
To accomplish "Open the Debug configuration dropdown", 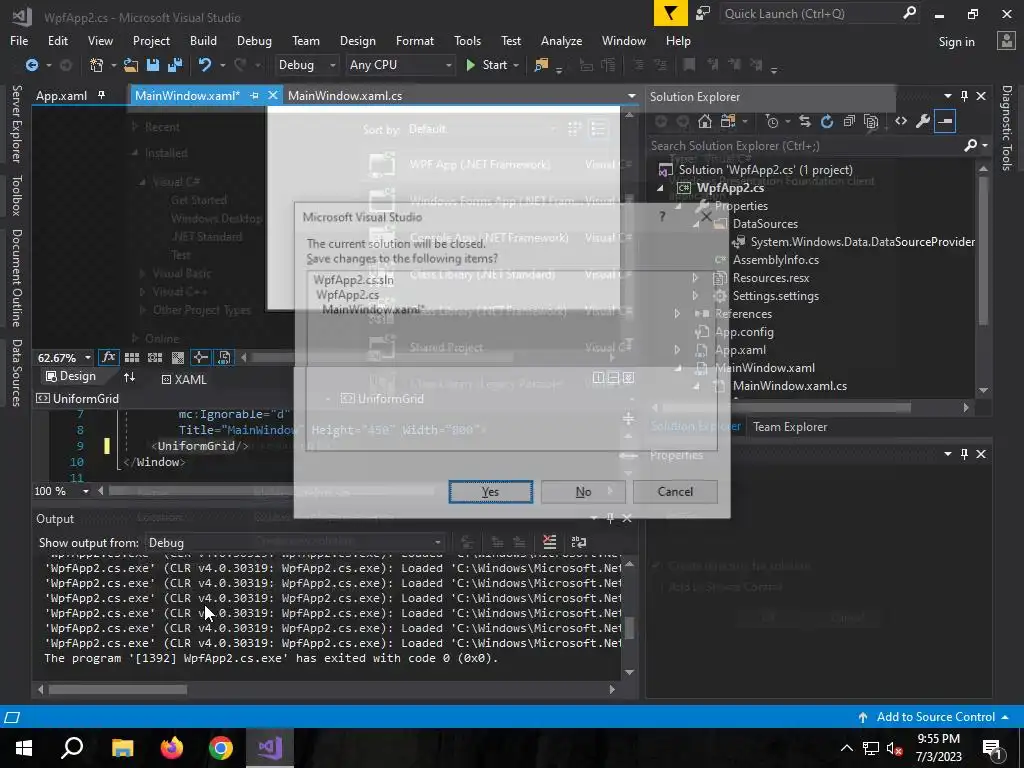I will coord(307,65).
